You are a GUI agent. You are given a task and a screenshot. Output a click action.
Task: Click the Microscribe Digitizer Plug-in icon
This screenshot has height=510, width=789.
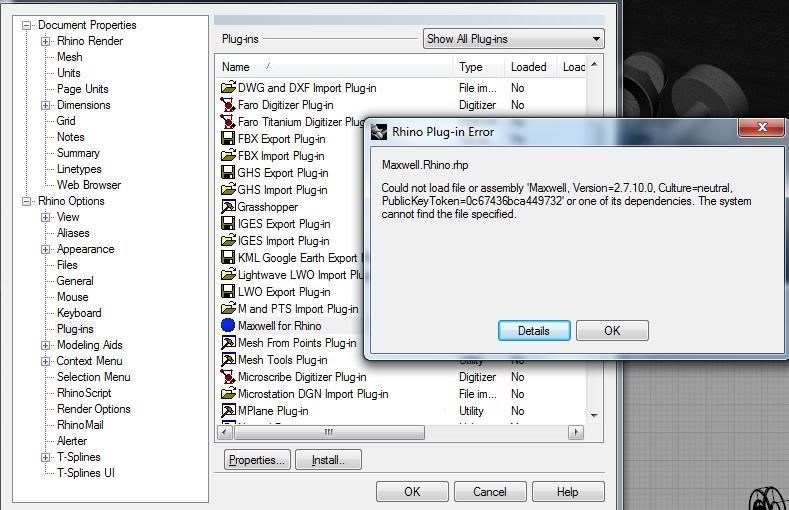point(228,377)
